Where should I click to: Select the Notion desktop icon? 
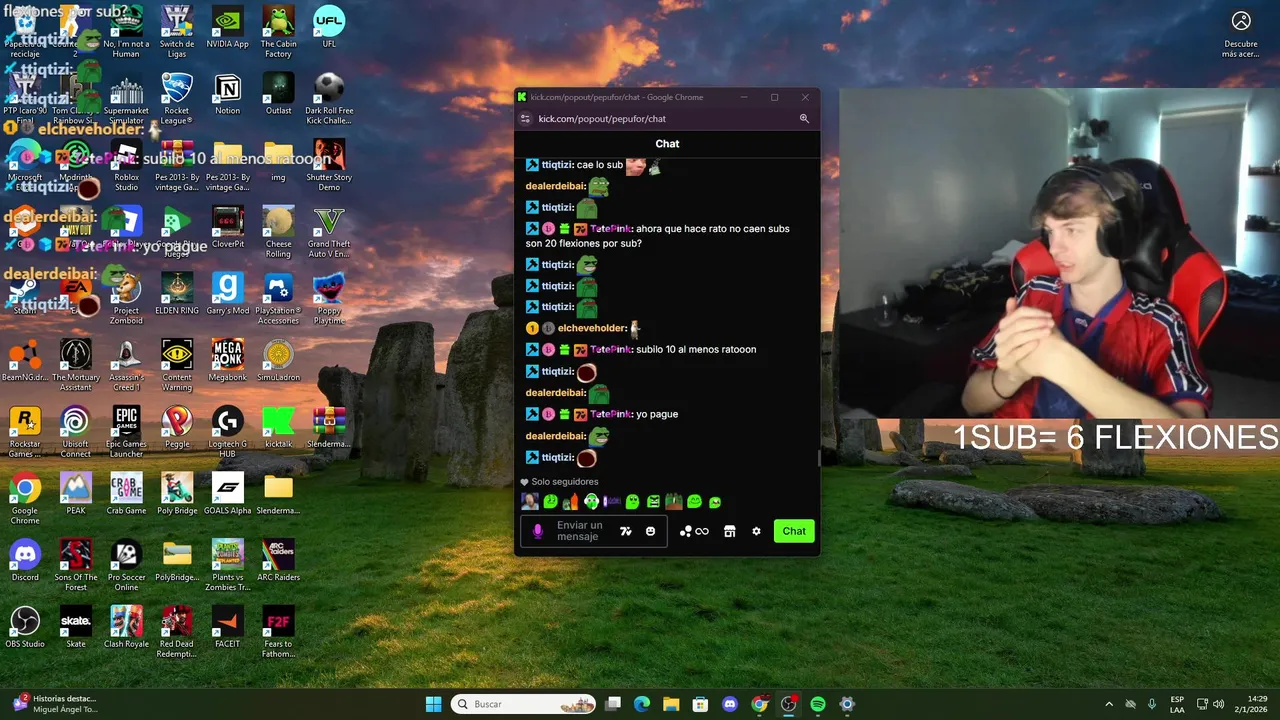click(x=227, y=94)
